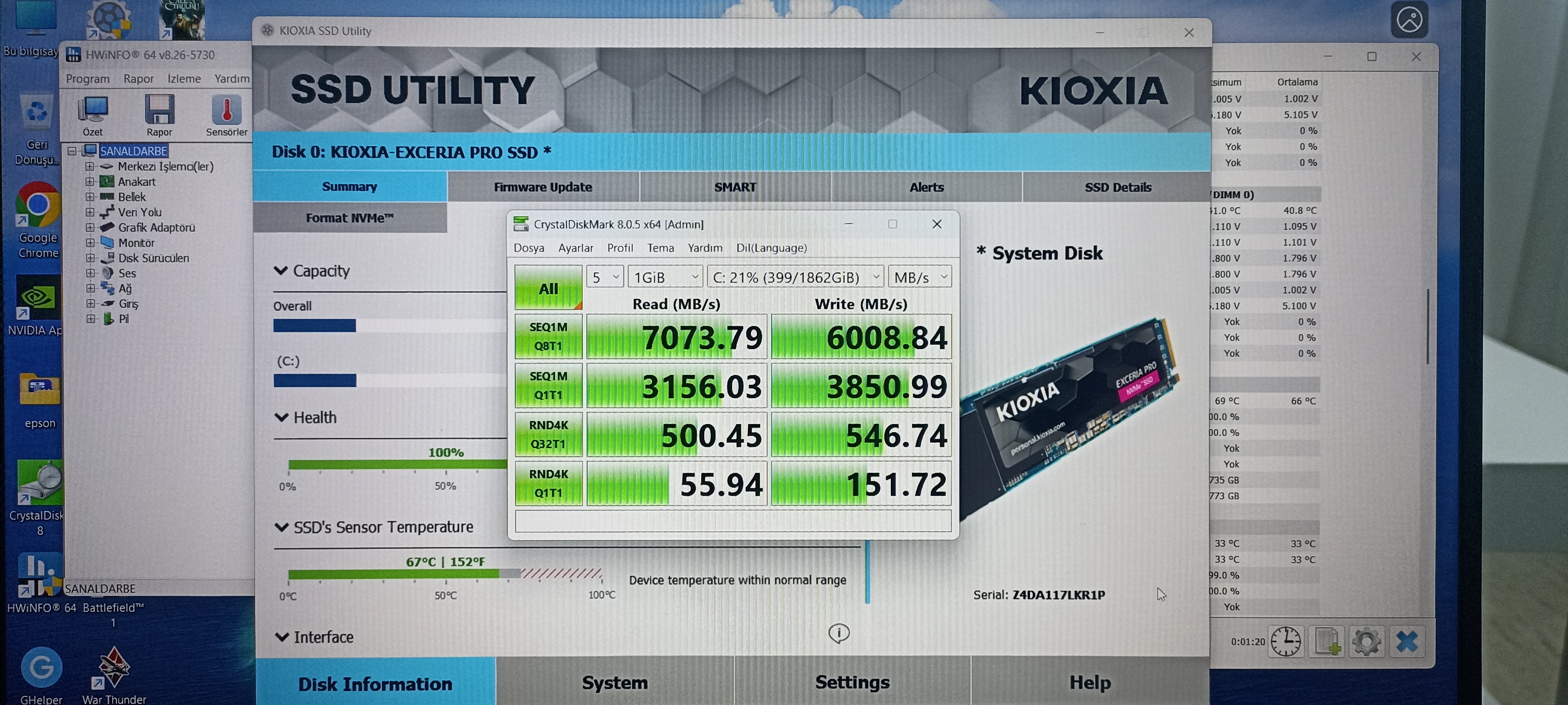Click the clock icon in HWiNFO sensors window
Image resolution: width=1568 pixels, height=705 pixels.
coord(1286,641)
